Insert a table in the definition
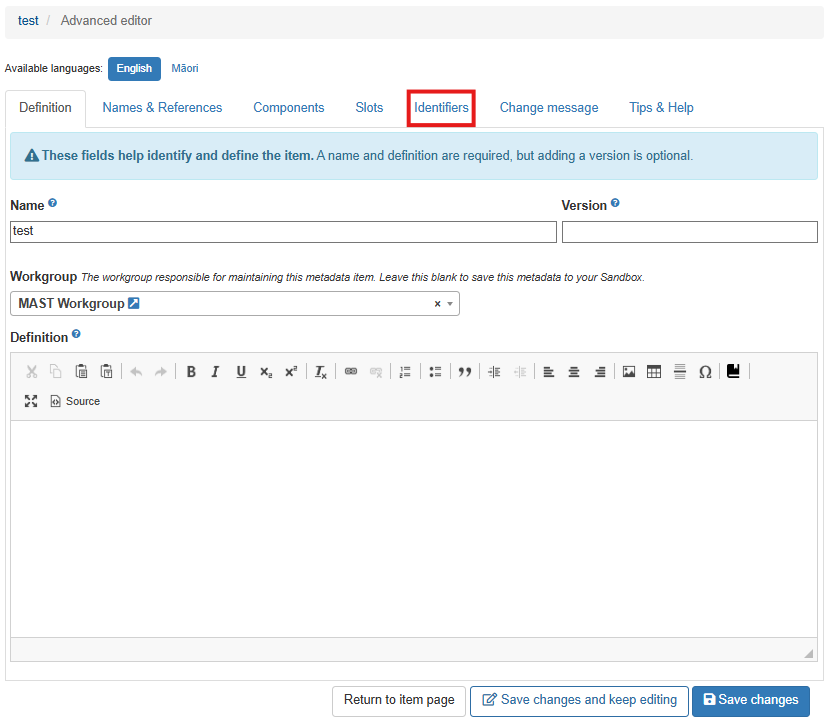Viewport: 827px width, 719px height. click(654, 372)
